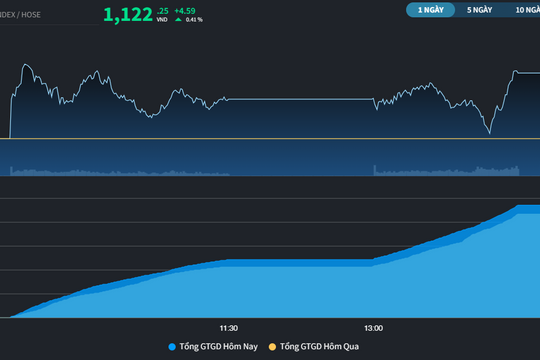
Task: Select the 1 NGÀY time range tab
Action: (x=430, y=10)
